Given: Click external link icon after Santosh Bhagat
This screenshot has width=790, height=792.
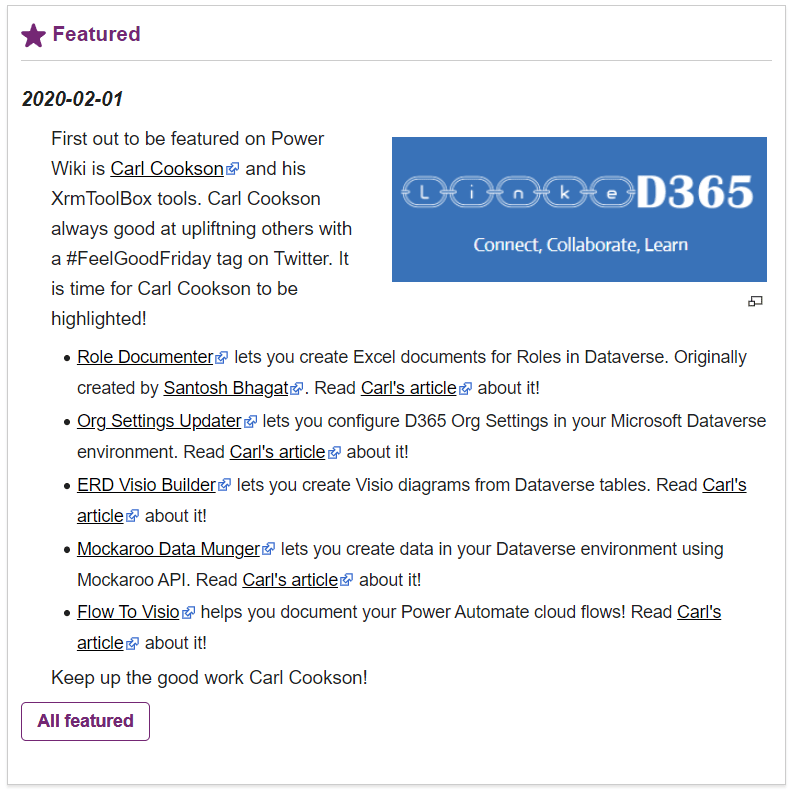Looking at the screenshot, I should [x=297, y=389].
